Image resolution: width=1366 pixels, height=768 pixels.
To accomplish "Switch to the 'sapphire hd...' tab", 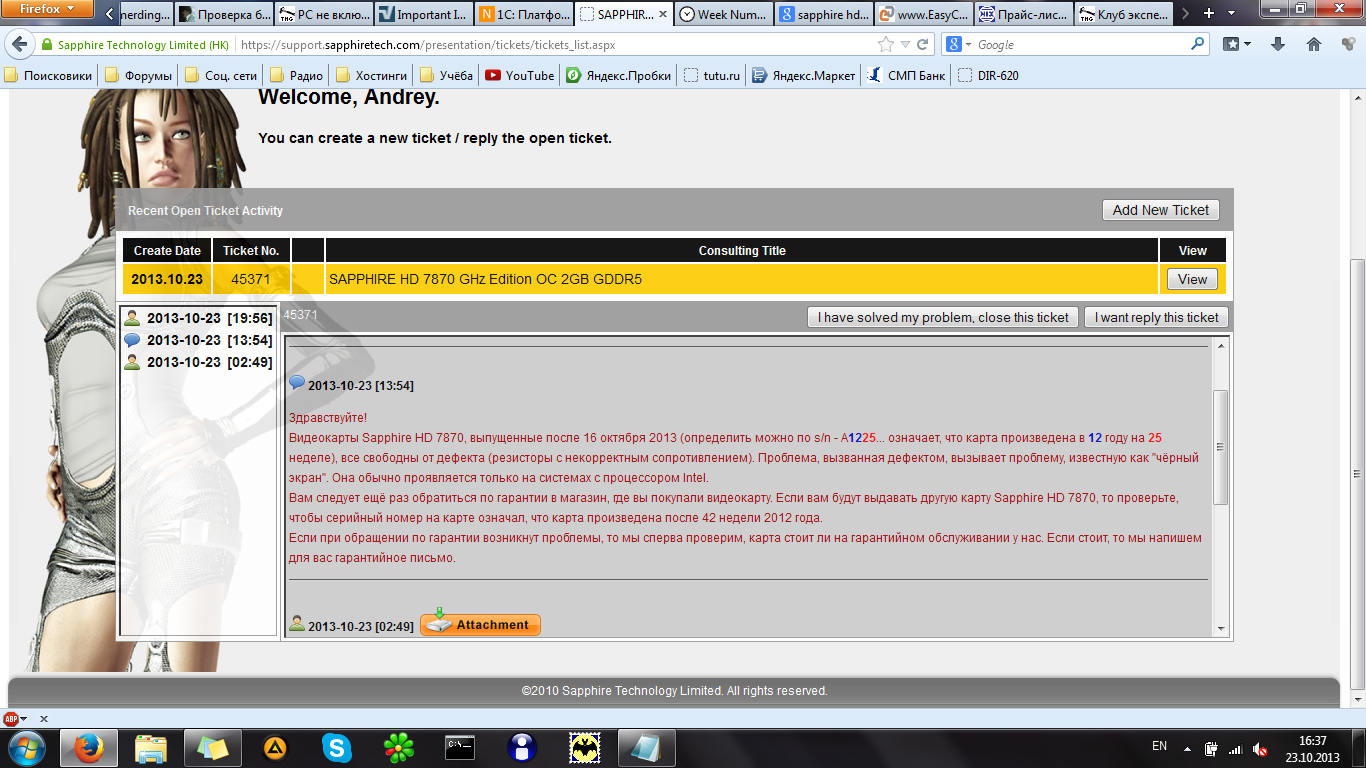I will pos(823,15).
